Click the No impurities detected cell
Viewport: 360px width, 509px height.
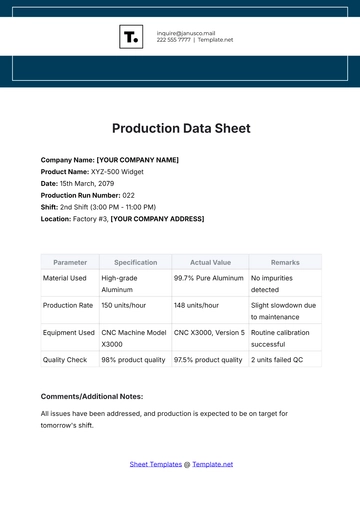285,283
